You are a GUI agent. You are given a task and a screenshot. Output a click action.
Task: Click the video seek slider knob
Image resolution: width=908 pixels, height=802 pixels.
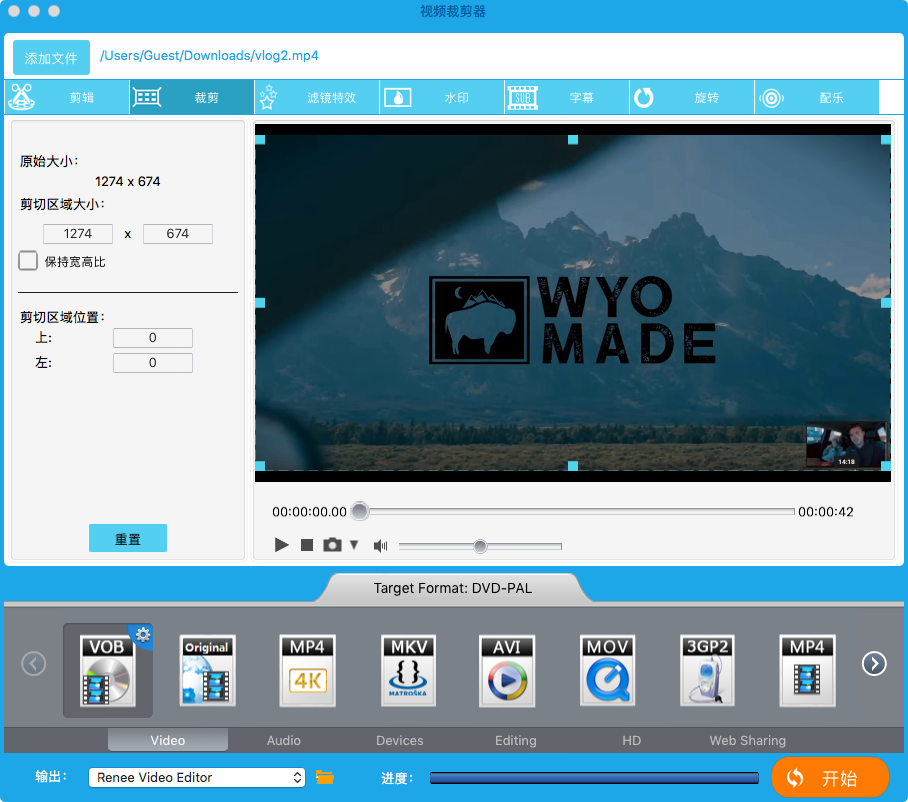(x=360, y=511)
